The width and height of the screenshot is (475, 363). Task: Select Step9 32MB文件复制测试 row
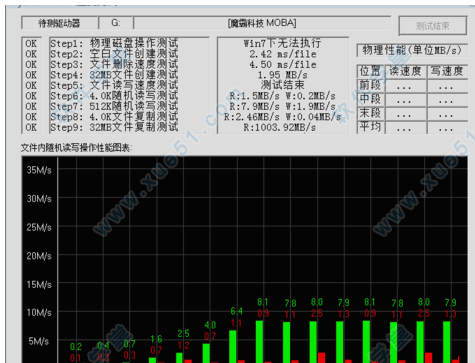(x=114, y=127)
